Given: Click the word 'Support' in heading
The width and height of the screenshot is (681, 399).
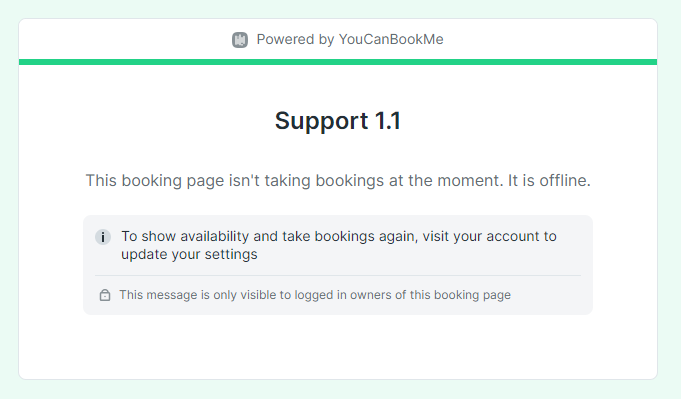Looking at the screenshot, I should tap(321, 121).
